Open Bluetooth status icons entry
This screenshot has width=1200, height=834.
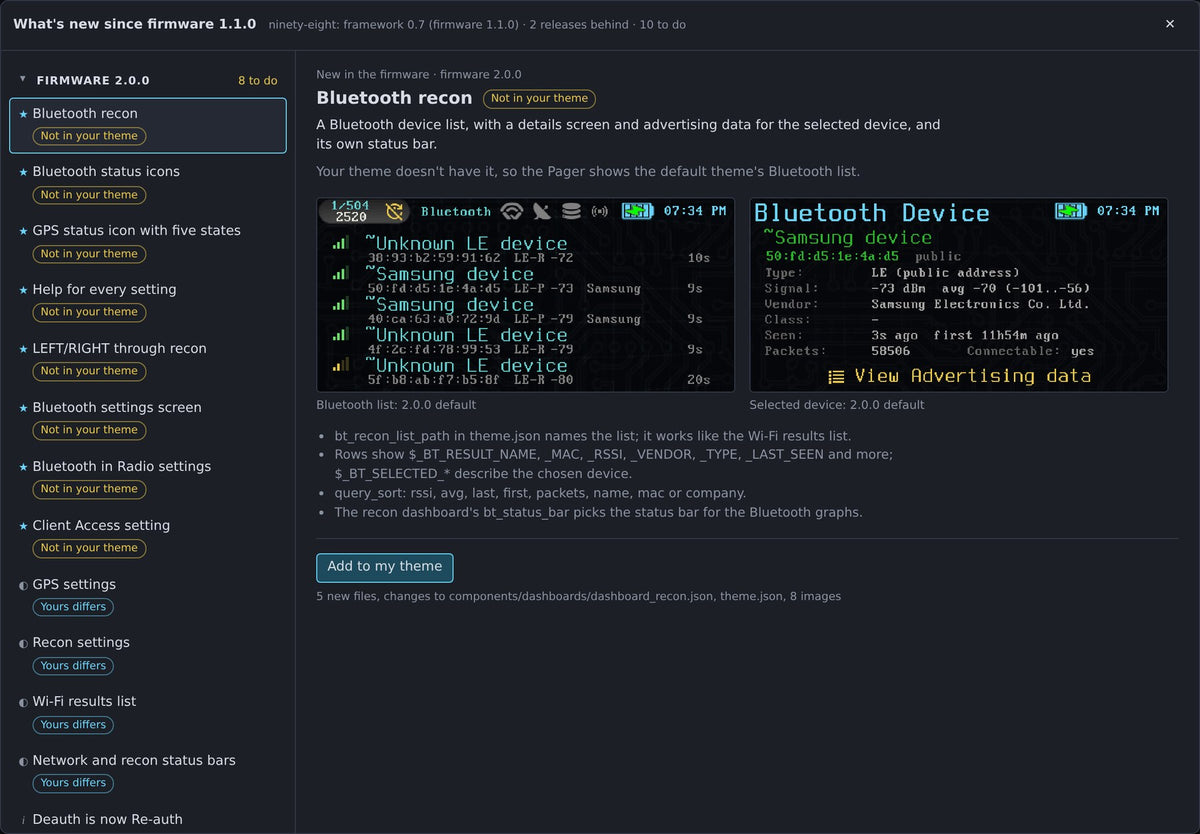click(x=148, y=184)
